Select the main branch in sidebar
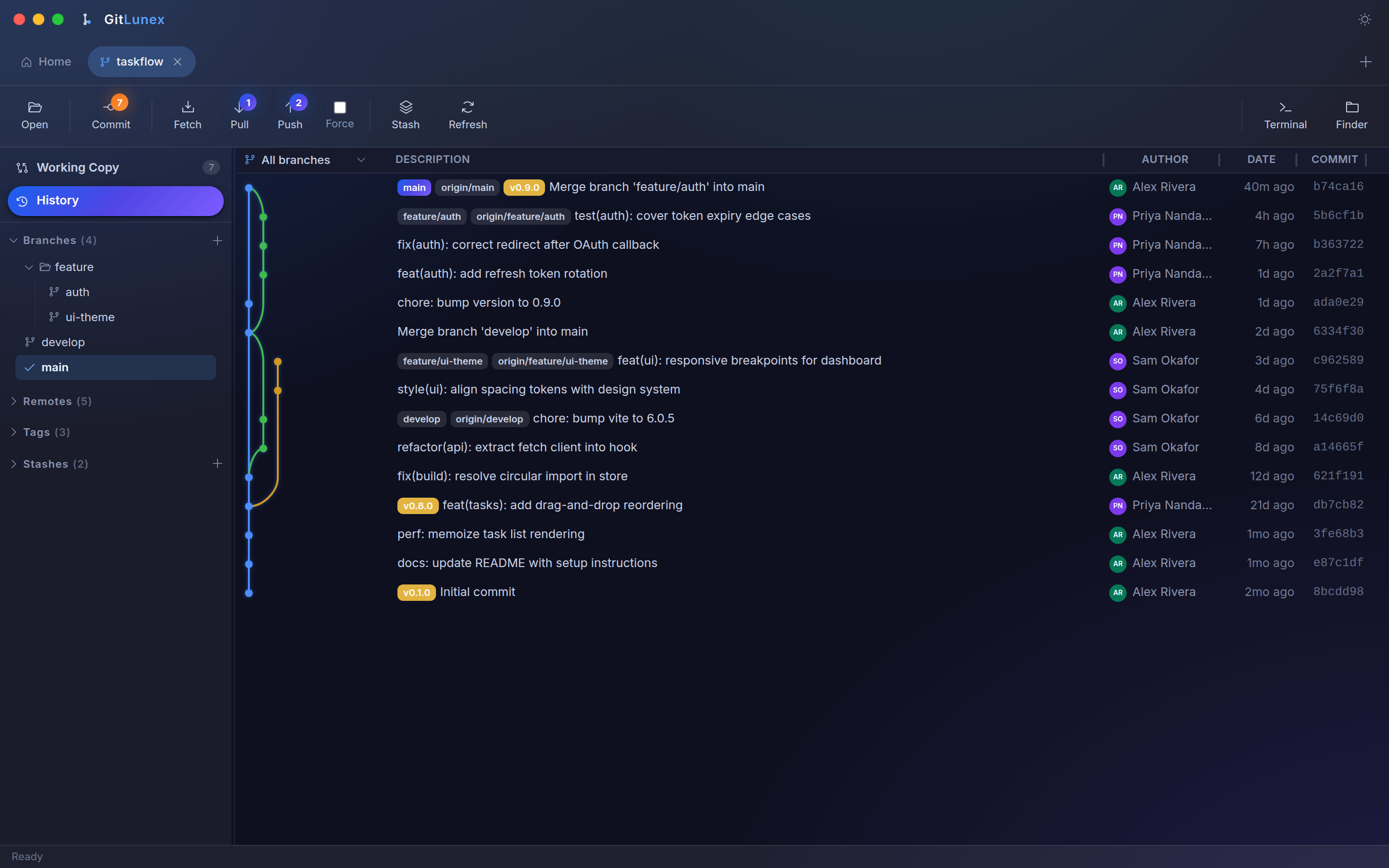This screenshot has width=1389, height=868. [115, 367]
